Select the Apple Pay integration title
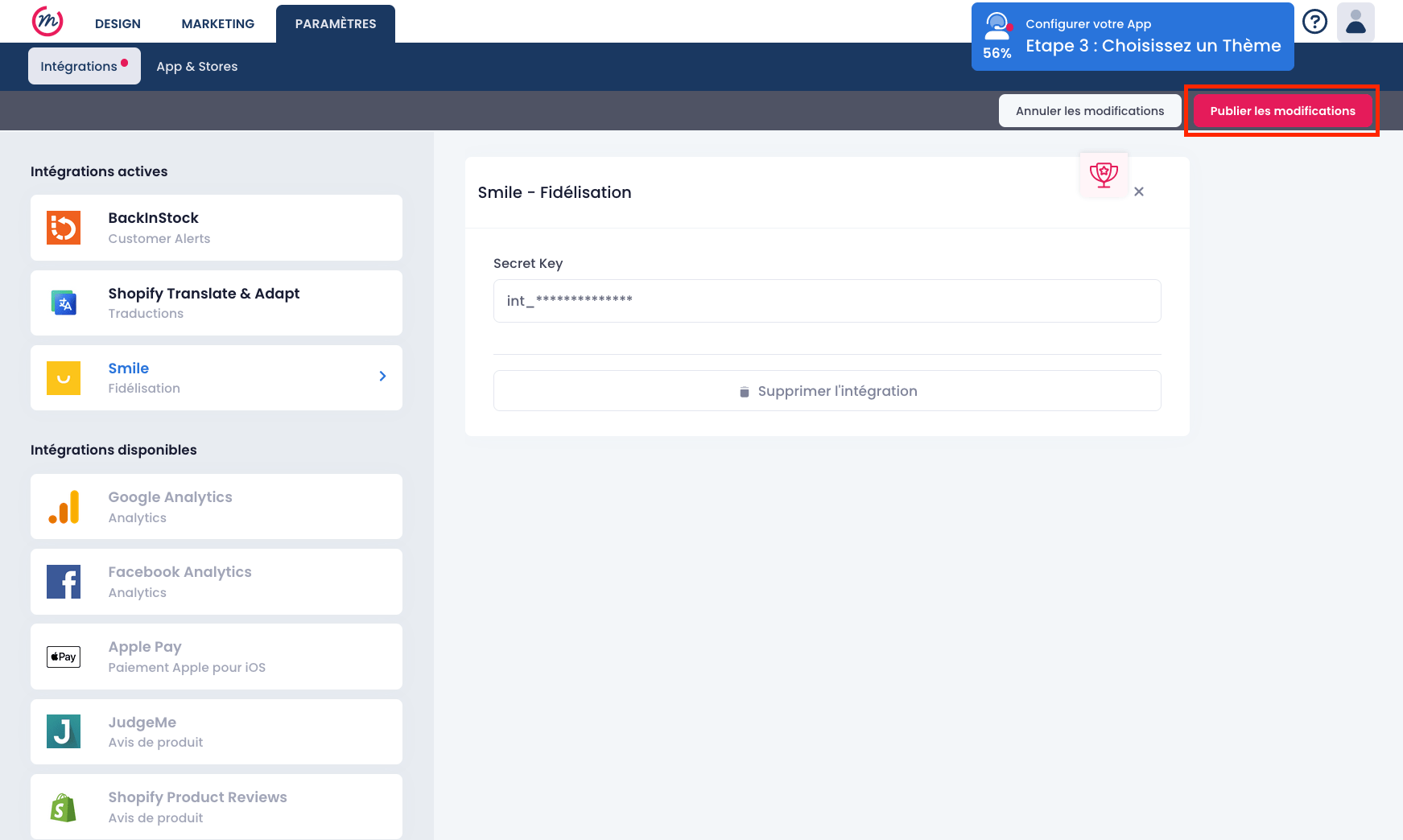Screen dimensions: 1403x840 click(145, 647)
